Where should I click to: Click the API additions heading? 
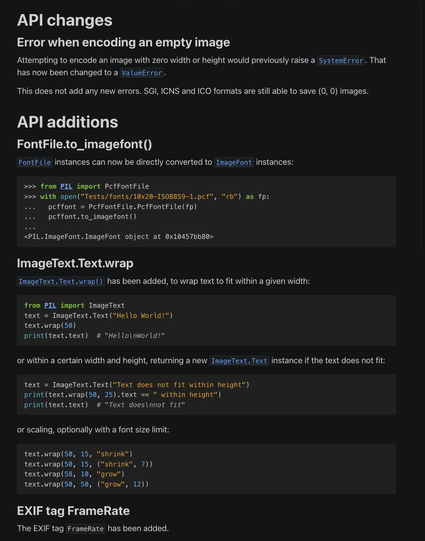67,122
